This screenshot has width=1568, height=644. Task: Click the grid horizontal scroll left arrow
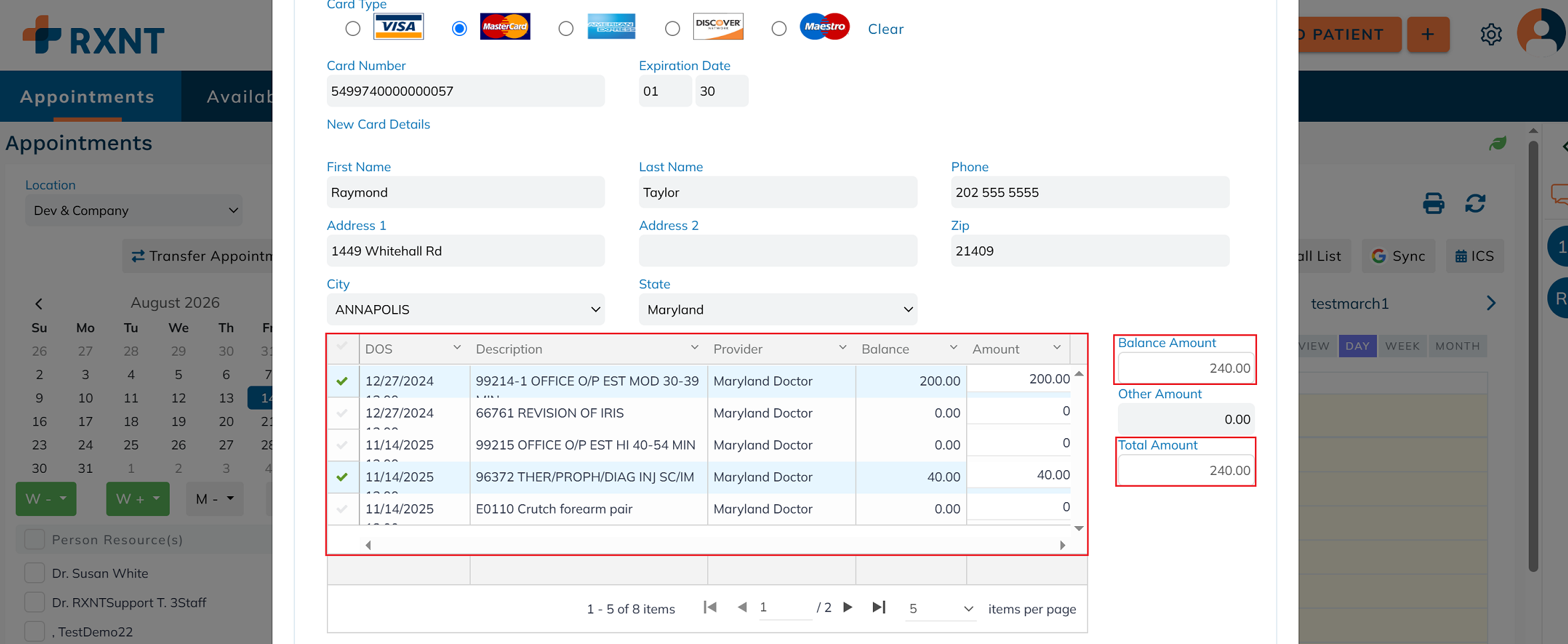click(x=368, y=545)
